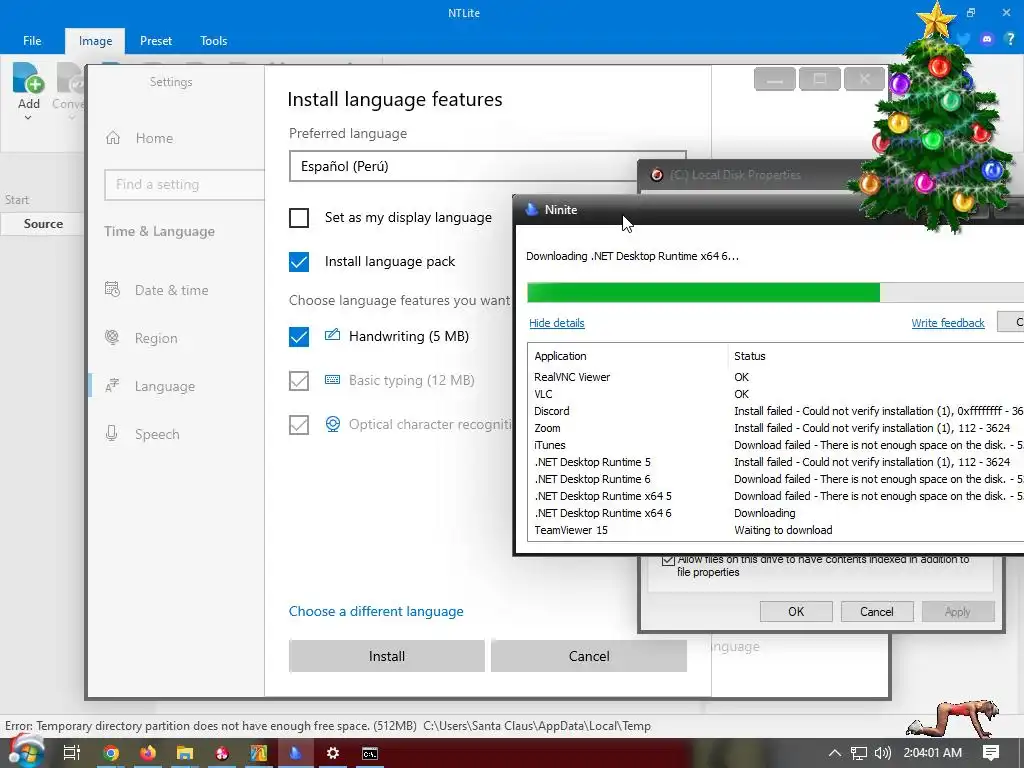This screenshot has height=768, width=1024.
Task: Toggle Allow files to have contents indexed checkbox
Action: point(668,560)
